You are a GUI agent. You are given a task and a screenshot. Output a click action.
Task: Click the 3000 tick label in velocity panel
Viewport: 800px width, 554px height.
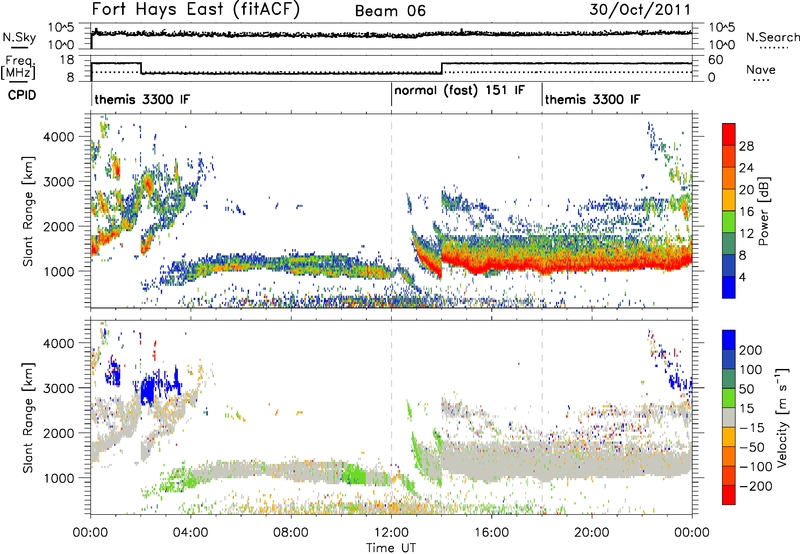tap(59, 388)
